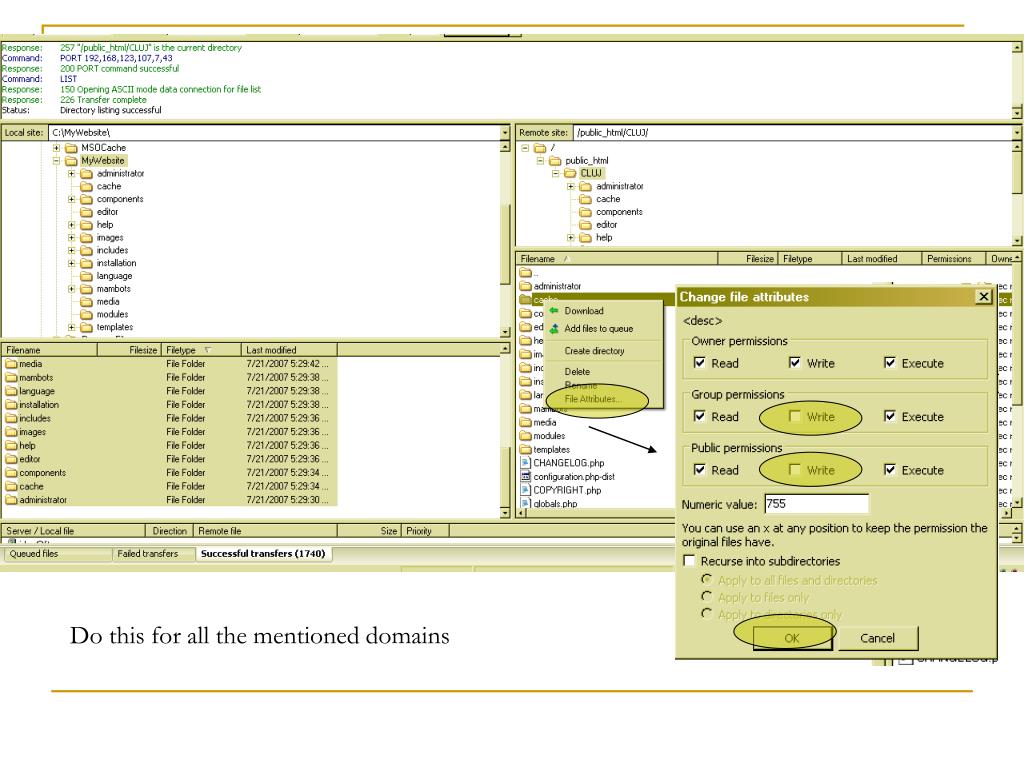
Task: Click the remote tree help folder icon
Action: tap(586, 238)
